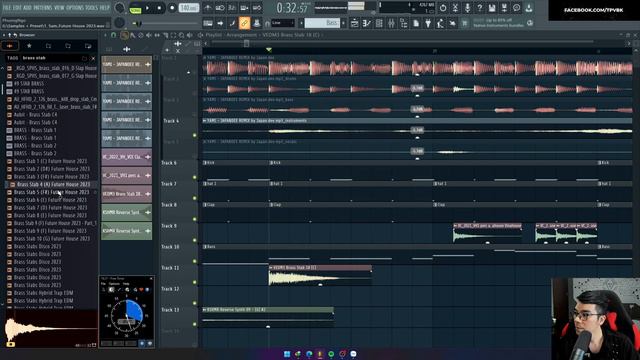
Task: Select Brass Stab 5 (F#) Future House 2023
Action: [51, 192]
